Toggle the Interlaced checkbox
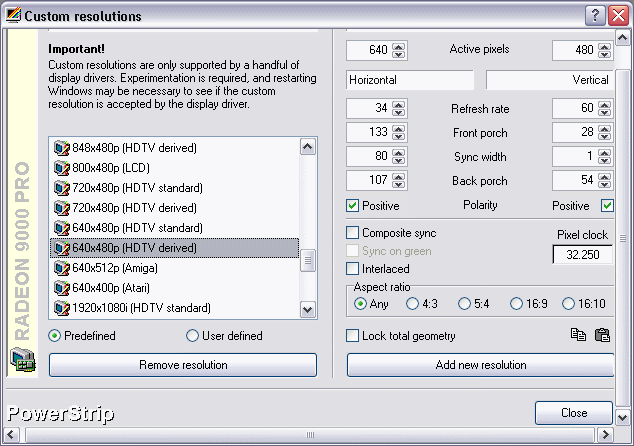The height and width of the screenshot is (446, 634). 353,269
